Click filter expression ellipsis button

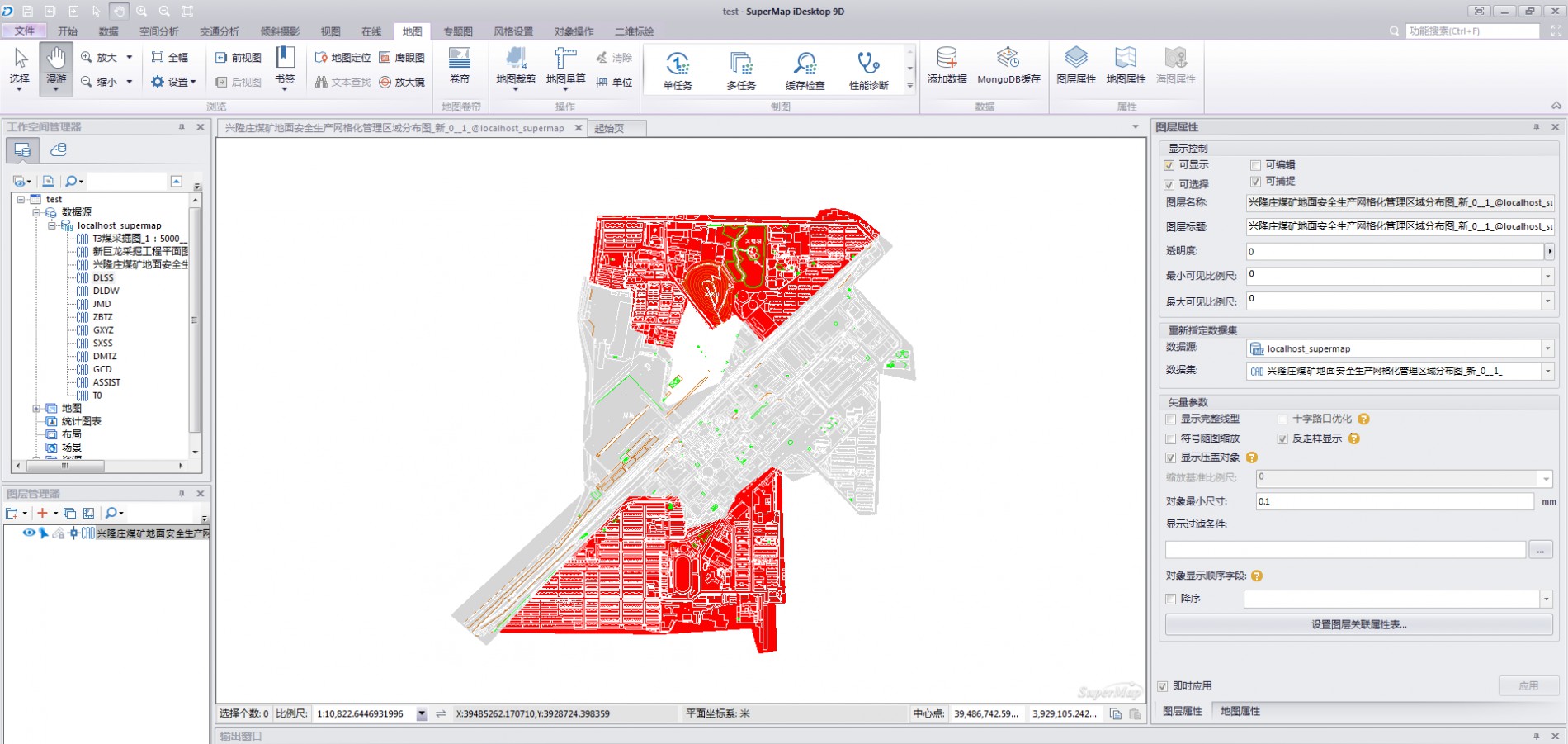coord(1541,550)
